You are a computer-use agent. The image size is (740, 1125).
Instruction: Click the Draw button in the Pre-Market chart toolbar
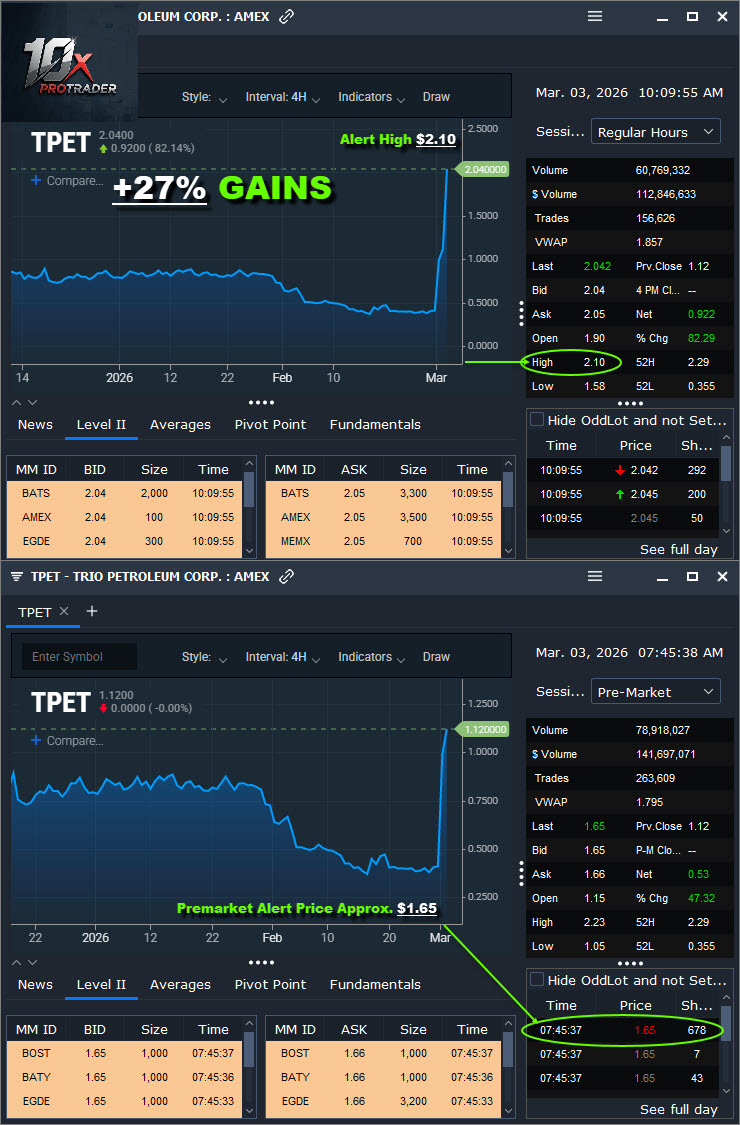click(436, 657)
